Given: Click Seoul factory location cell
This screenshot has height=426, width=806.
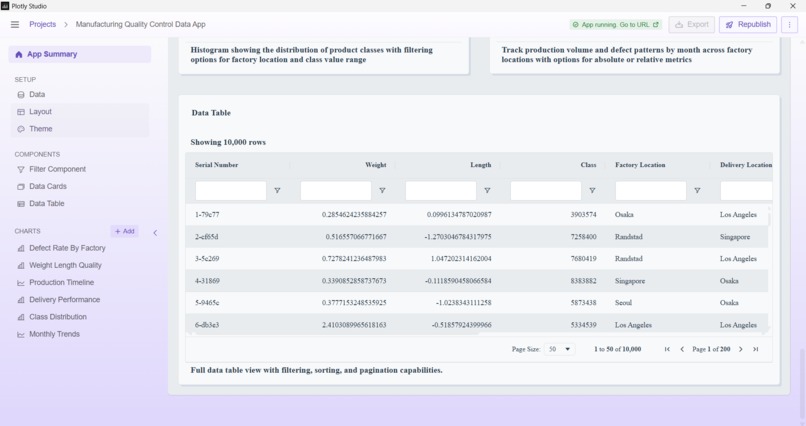Looking at the screenshot, I should point(624,303).
